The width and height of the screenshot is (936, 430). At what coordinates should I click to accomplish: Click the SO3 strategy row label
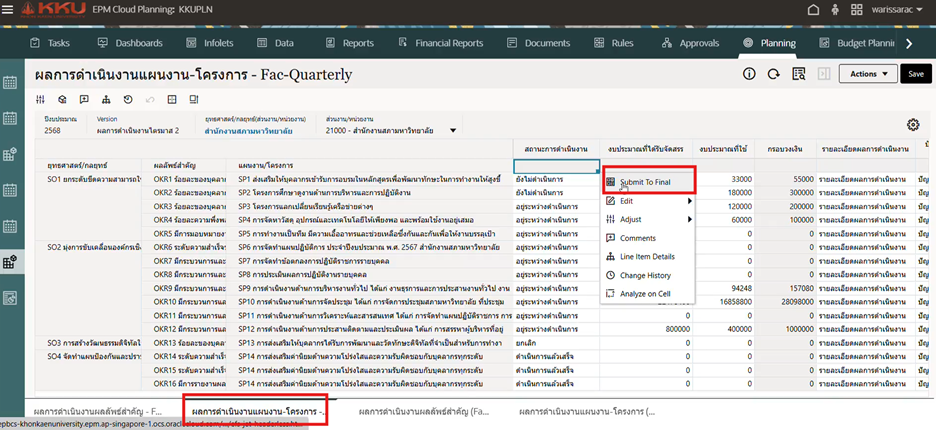88,343
